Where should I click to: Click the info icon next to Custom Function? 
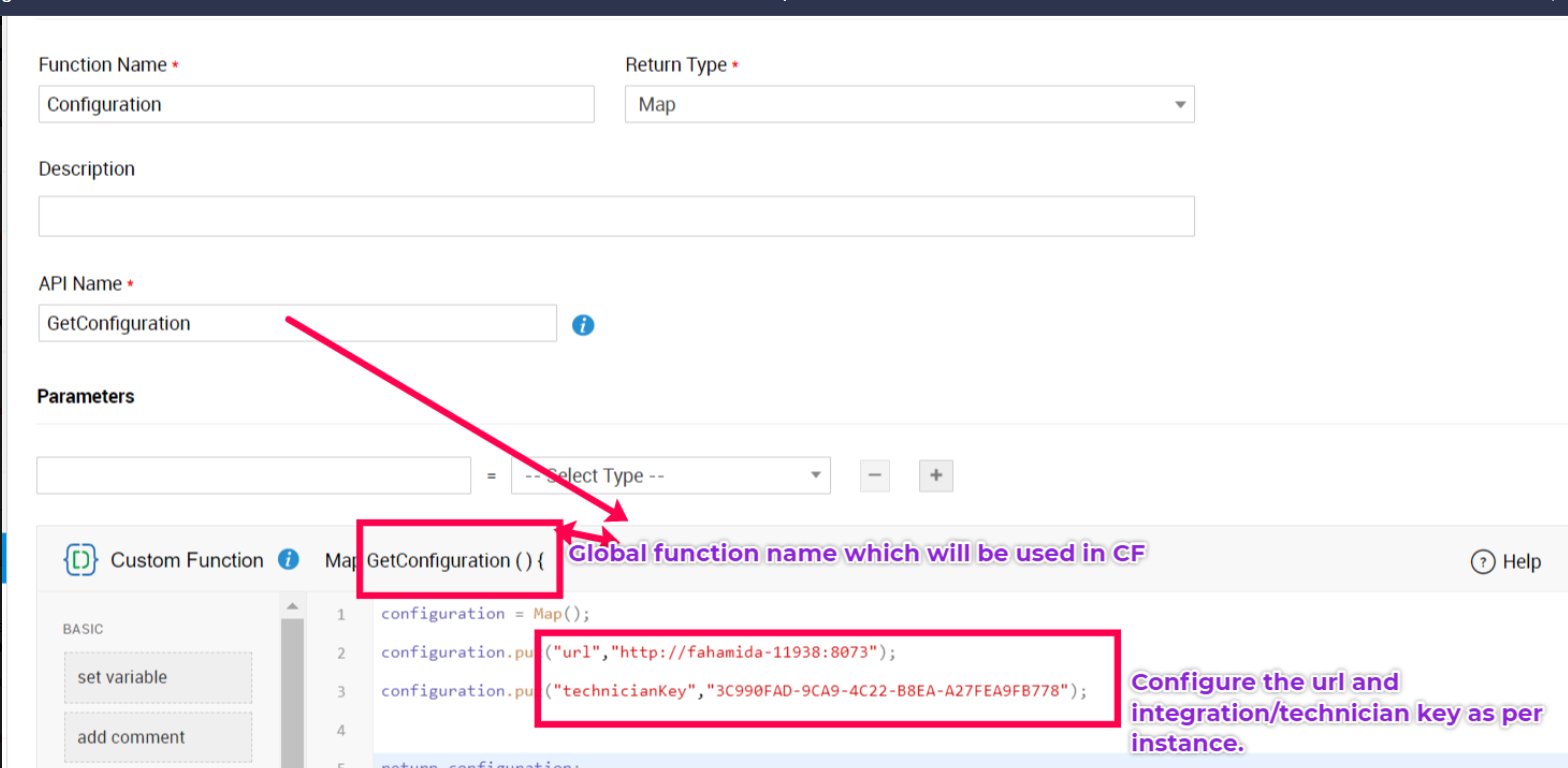point(289,560)
